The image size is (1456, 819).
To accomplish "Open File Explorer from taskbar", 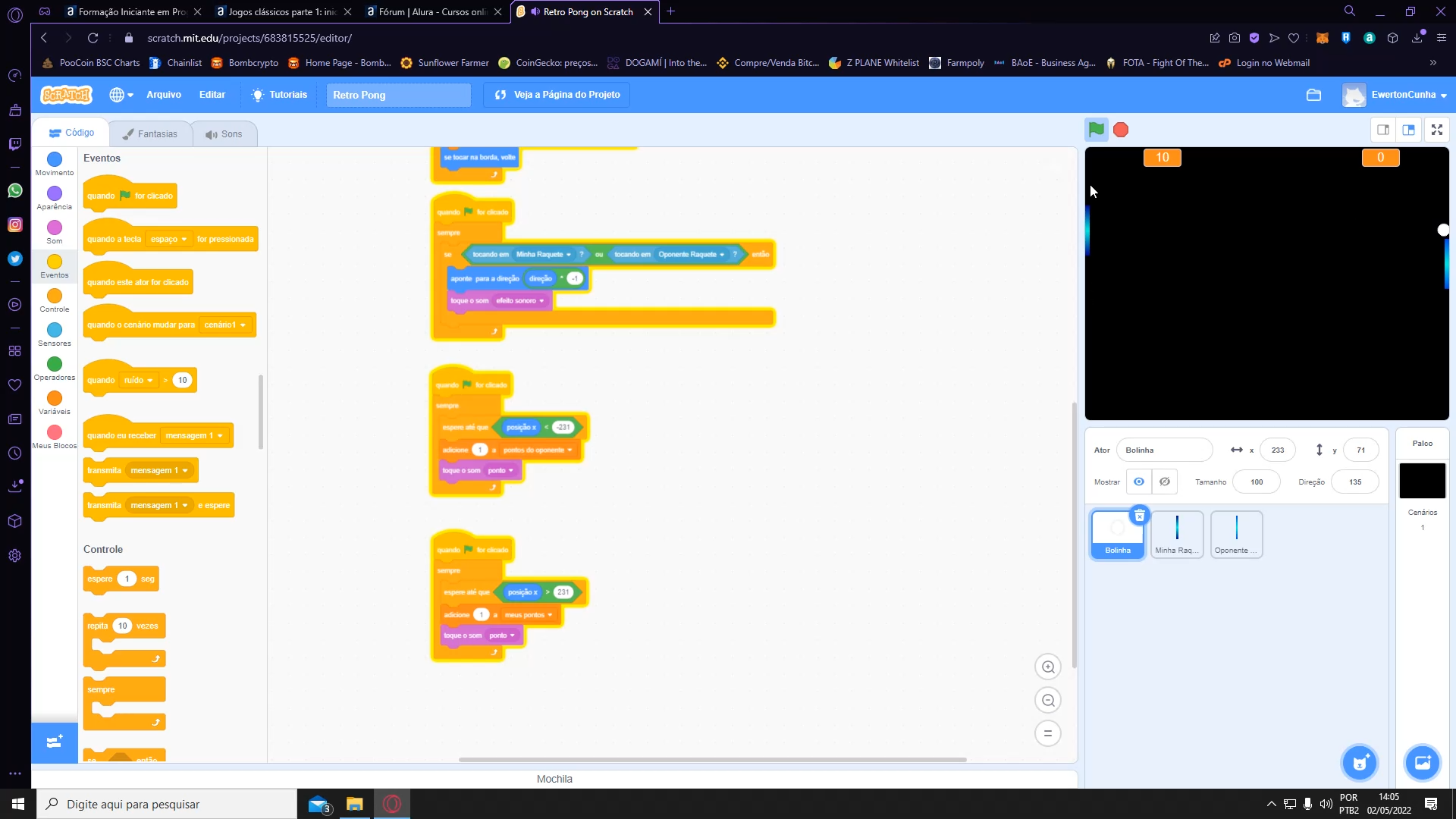I will tap(354, 804).
